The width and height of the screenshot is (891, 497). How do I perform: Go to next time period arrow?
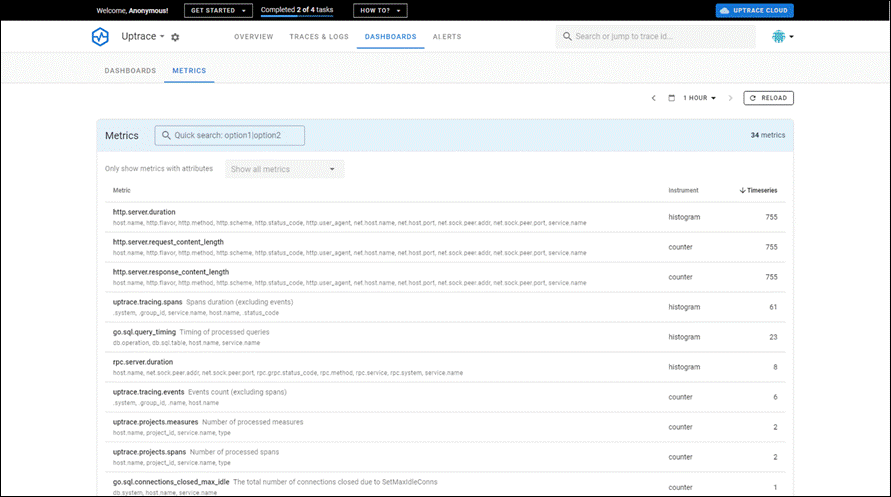pyautogui.click(x=730, y=98)
